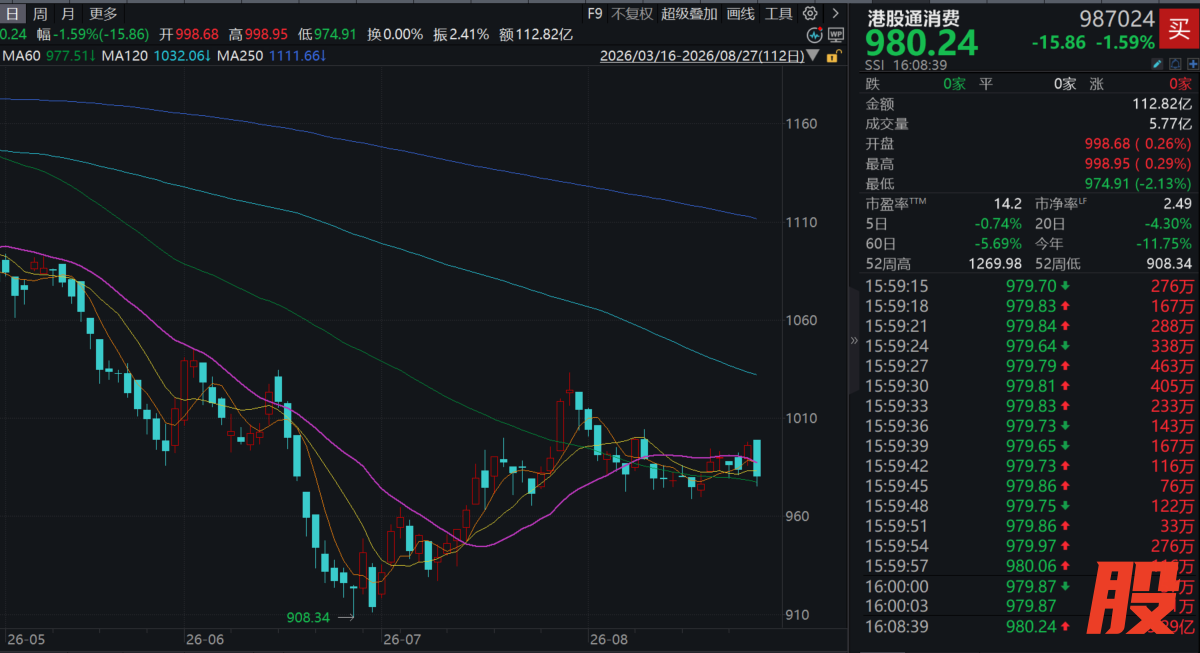This screenshot has height=653, width=1200.
Task: Open the 更多 more periods menu
Action: point(103,14)
